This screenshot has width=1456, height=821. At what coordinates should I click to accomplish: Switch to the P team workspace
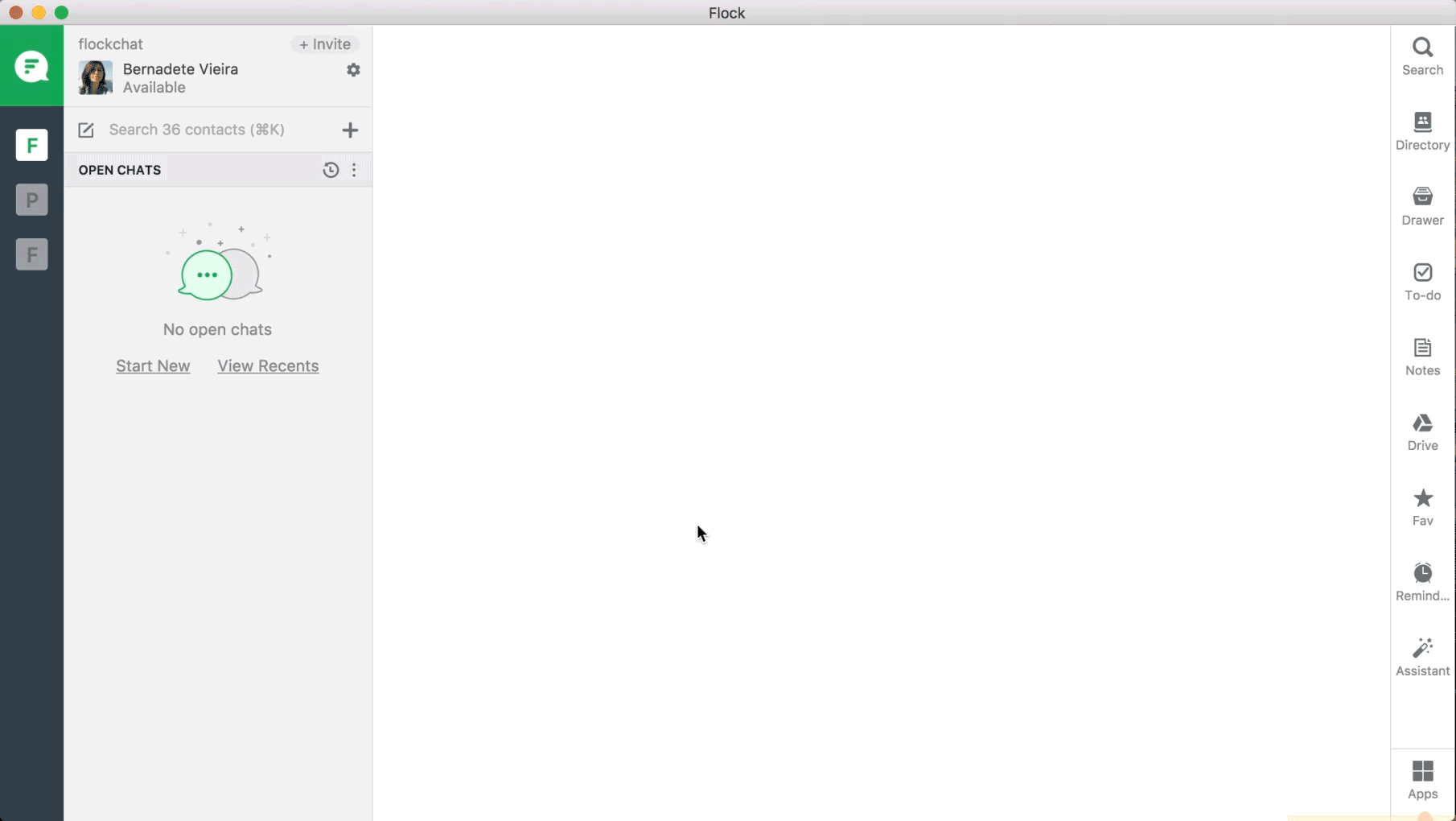tap(31, 200)
